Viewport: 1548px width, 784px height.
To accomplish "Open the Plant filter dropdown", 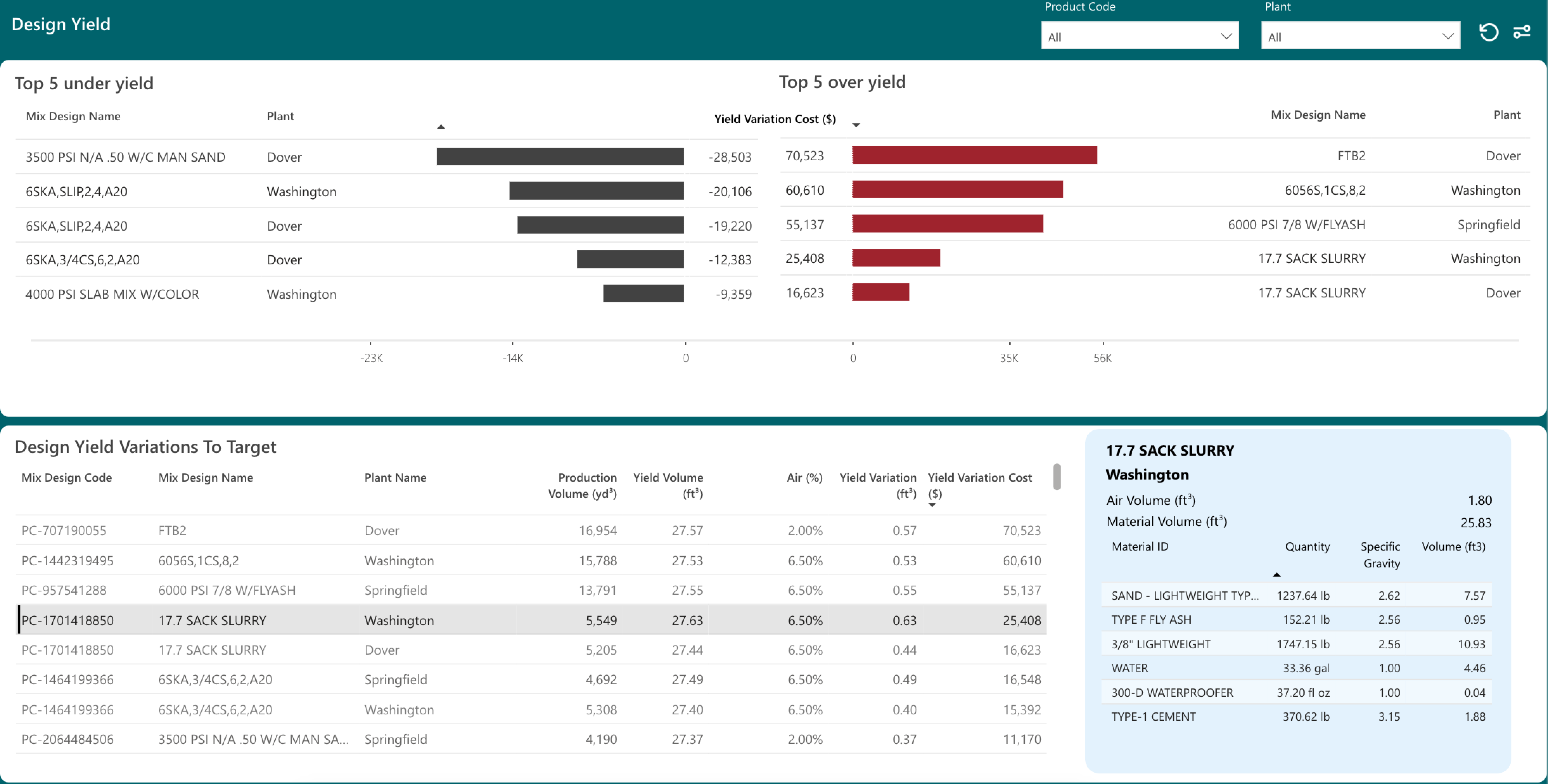I will 1360,36.
